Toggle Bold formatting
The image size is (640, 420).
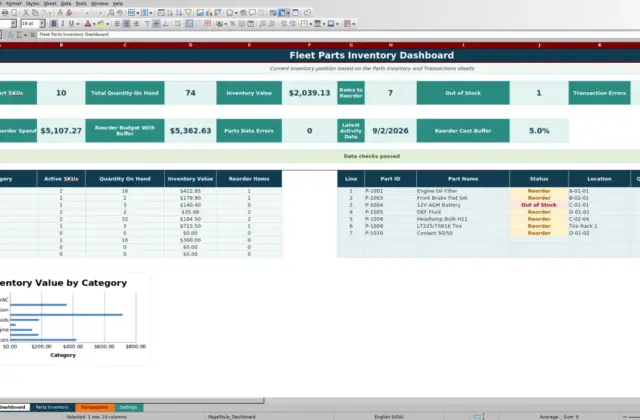click(54, 24)
